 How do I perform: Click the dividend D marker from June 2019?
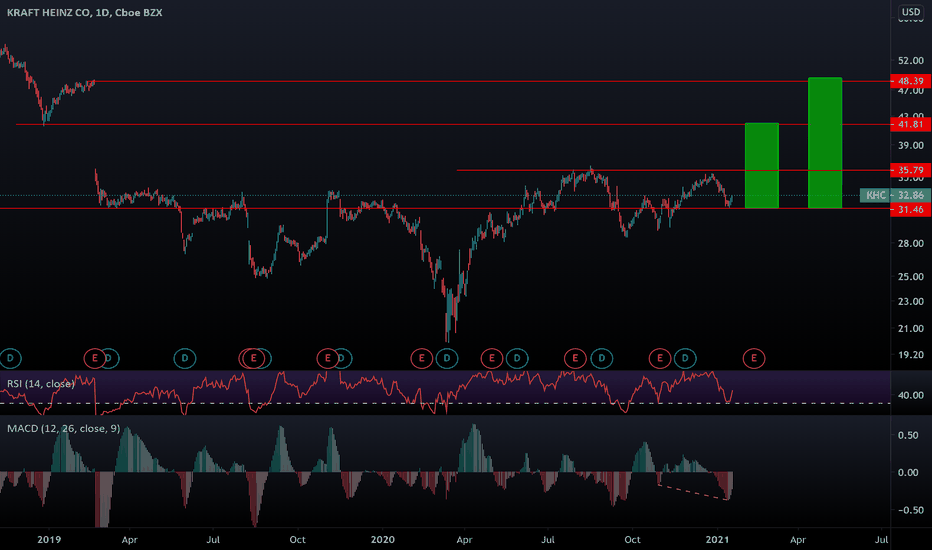click(x=185, y=358)
